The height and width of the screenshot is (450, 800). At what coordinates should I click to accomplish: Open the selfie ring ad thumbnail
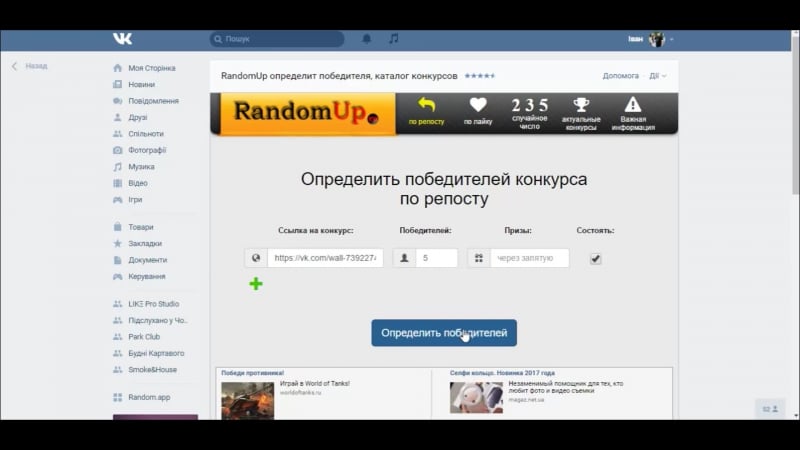click(476, 397)
